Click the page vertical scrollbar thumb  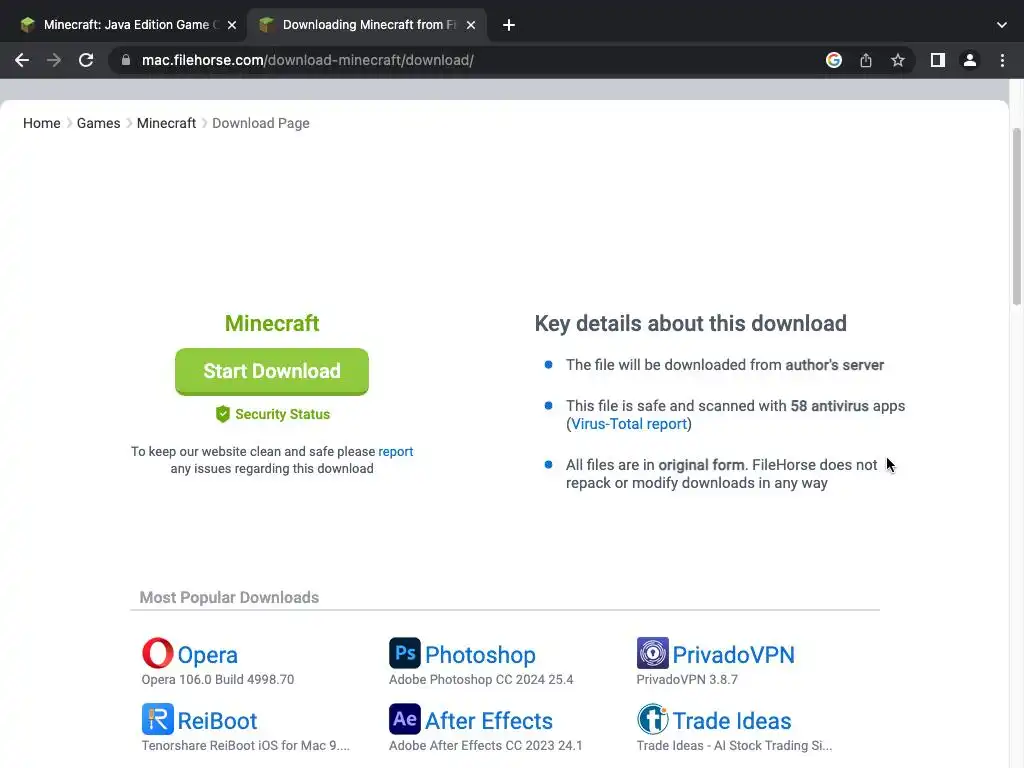tap(1017, 217)
